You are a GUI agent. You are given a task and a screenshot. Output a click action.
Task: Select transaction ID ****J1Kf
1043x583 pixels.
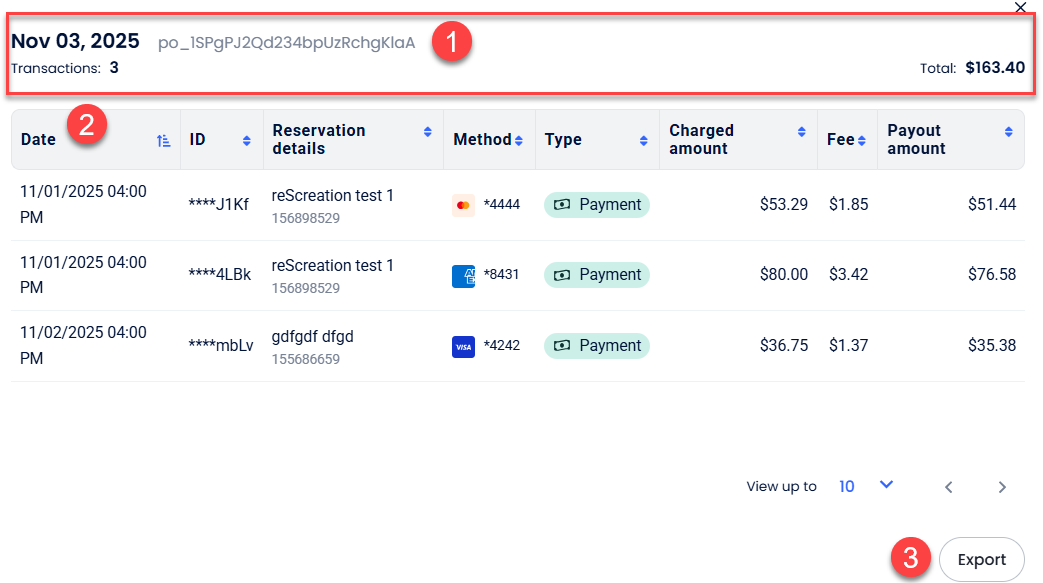[x=220, y=205]
